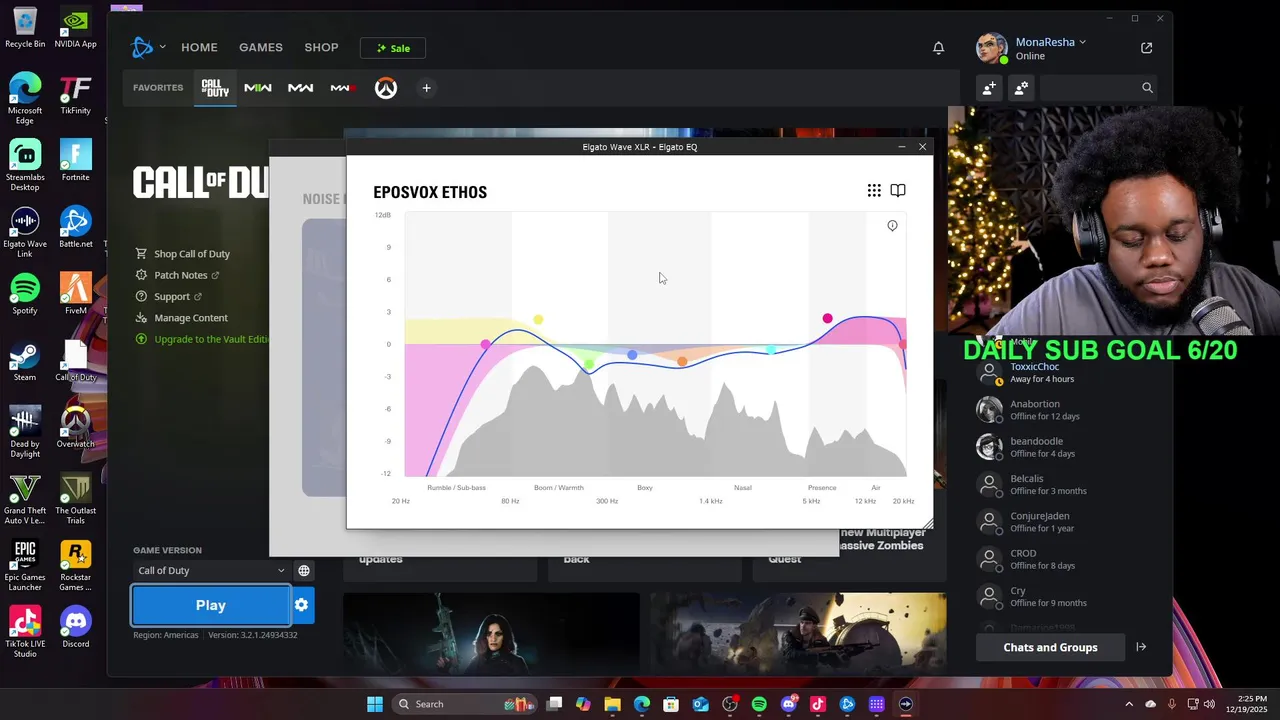Open the Dead by Daylight shortcut

pyautogui.click(x=25, y=432)
